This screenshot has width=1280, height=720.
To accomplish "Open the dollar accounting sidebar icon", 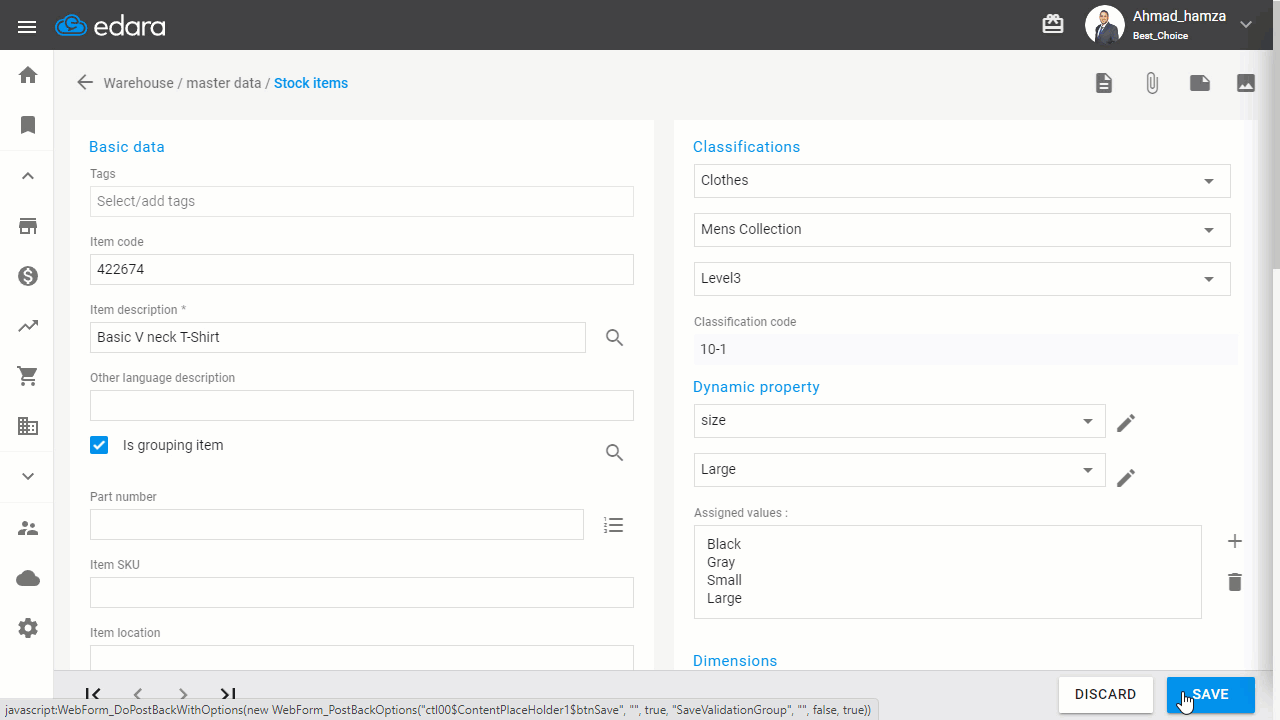I will (x=28, y=276).
